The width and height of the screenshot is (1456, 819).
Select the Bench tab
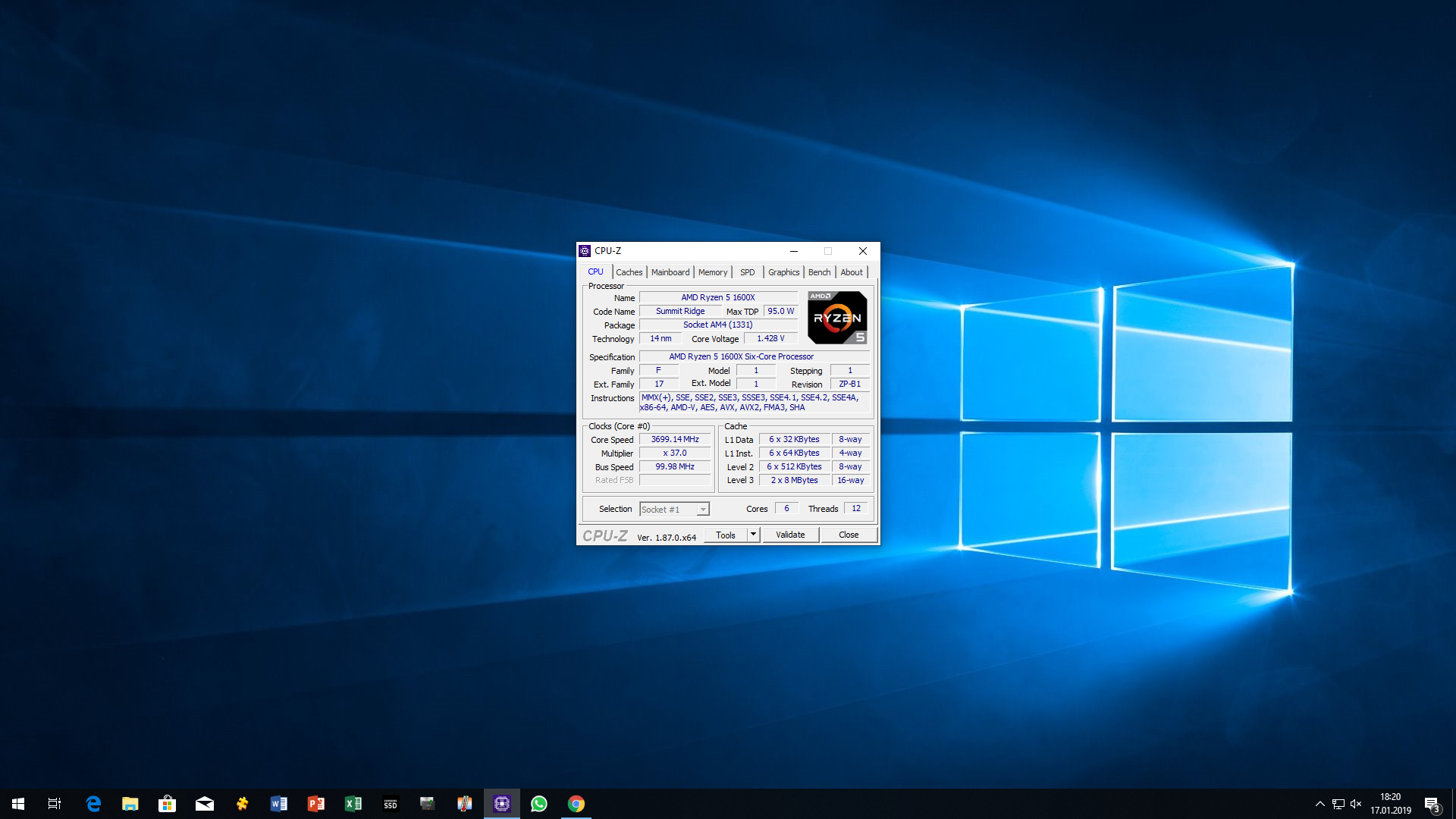(x=819, y=272)
